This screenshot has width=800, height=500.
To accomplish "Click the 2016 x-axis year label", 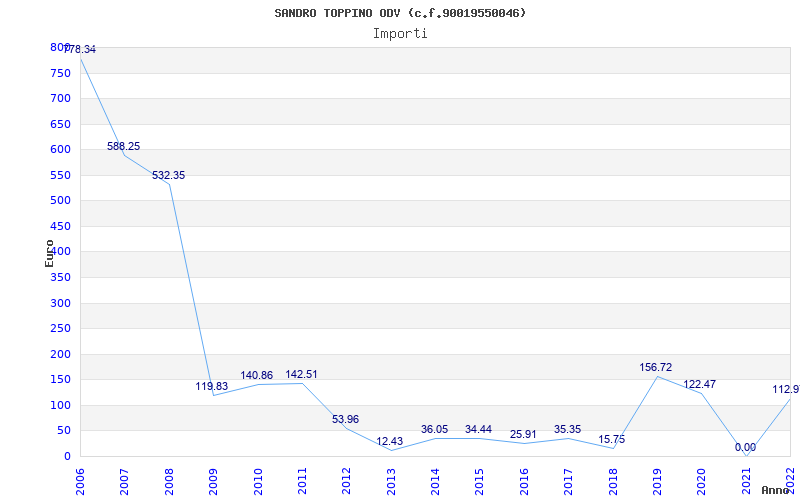I will 524,482.
